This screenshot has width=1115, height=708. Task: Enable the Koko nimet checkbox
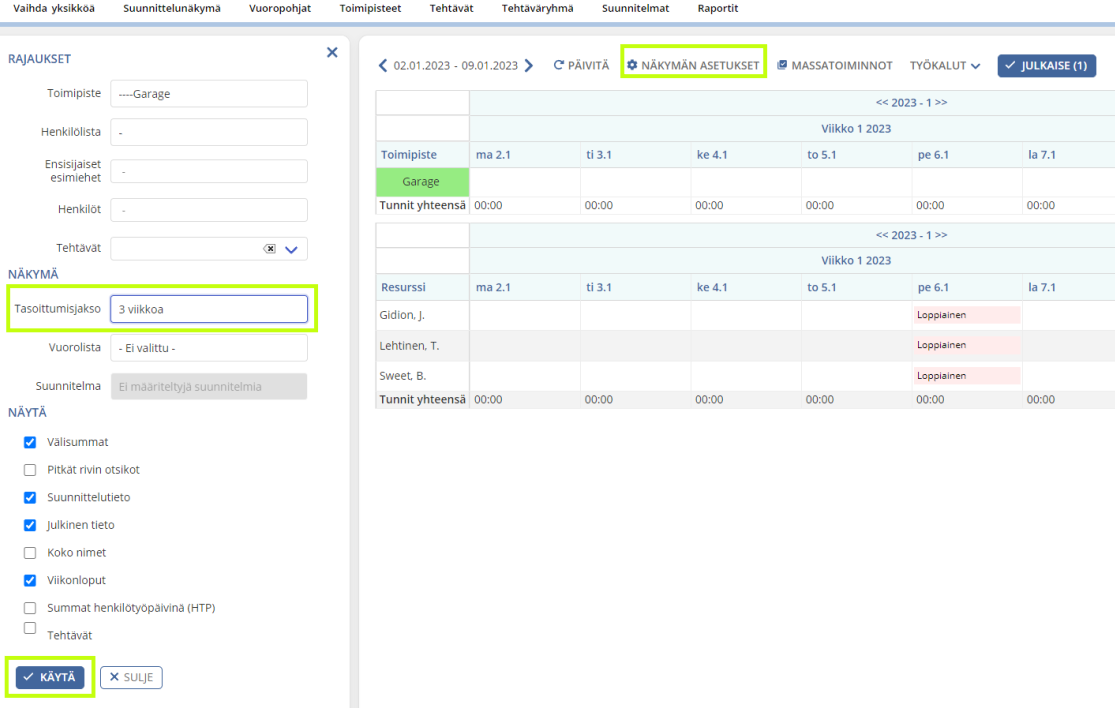[30, 553]
